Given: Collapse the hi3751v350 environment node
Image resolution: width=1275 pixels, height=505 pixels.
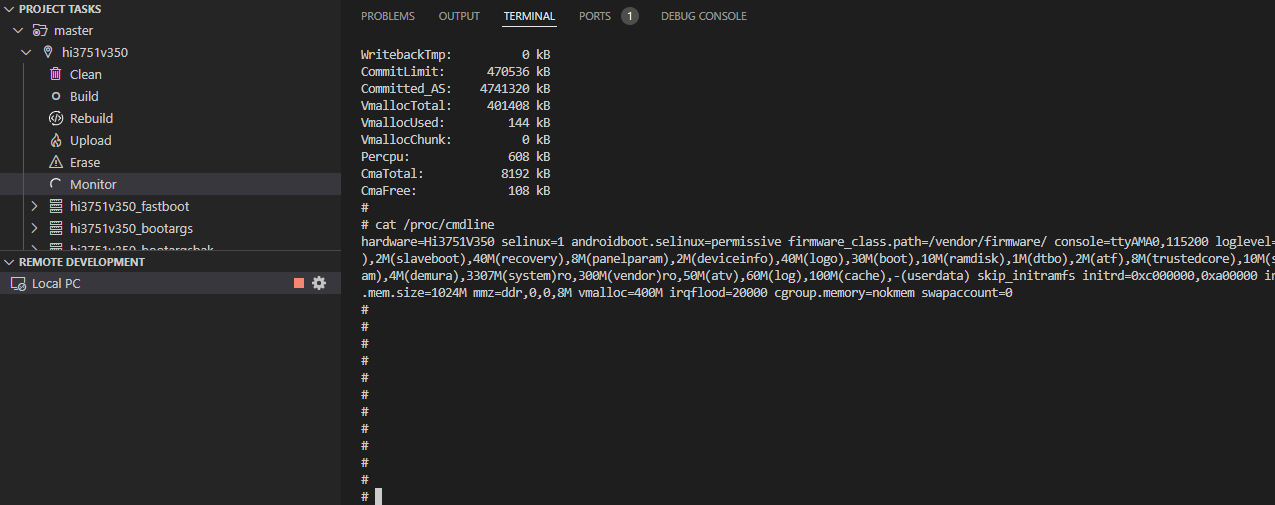Looking at the screenshot, I should tap(27, 52).
